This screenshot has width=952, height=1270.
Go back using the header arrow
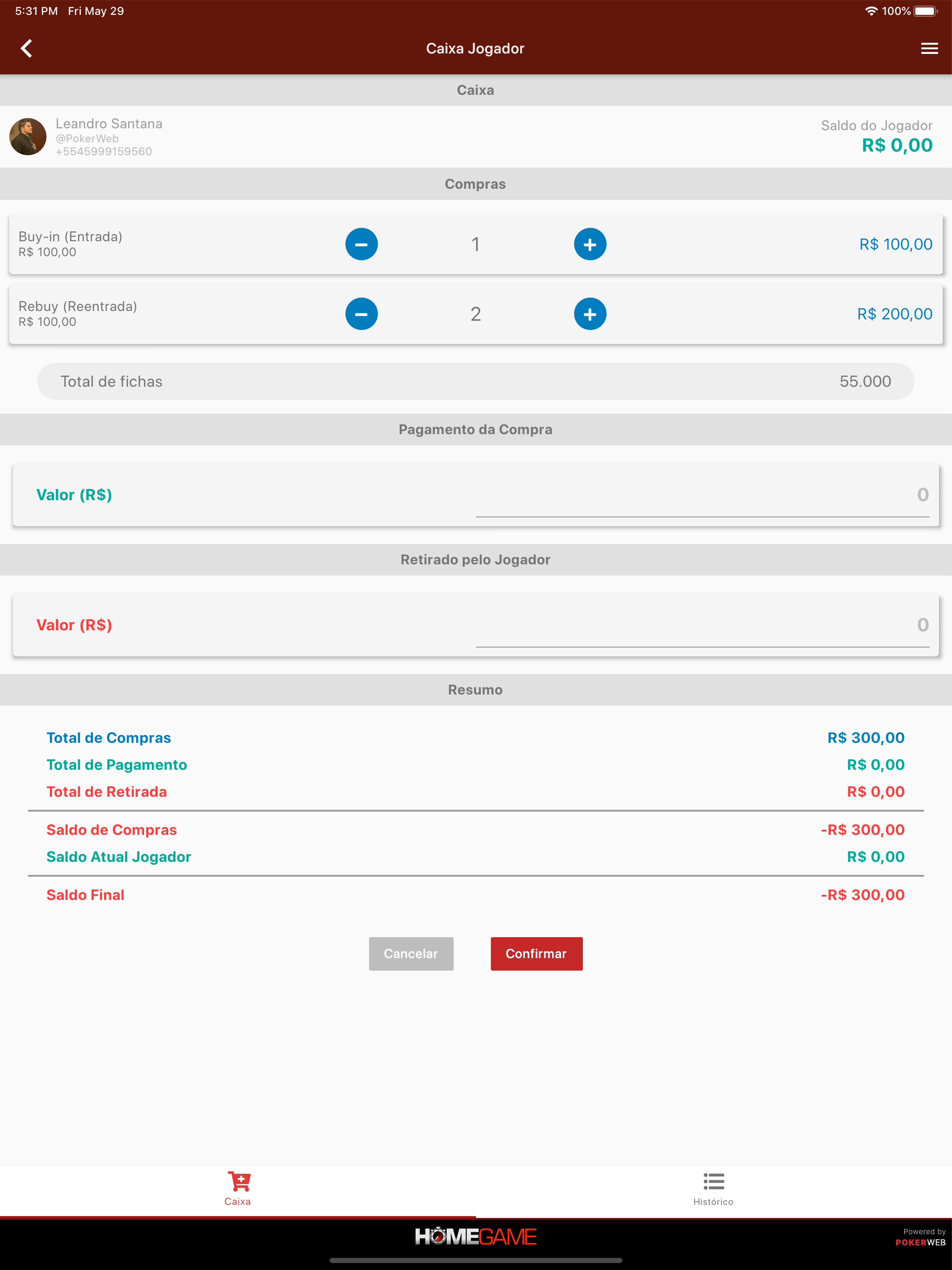point(26,48)
